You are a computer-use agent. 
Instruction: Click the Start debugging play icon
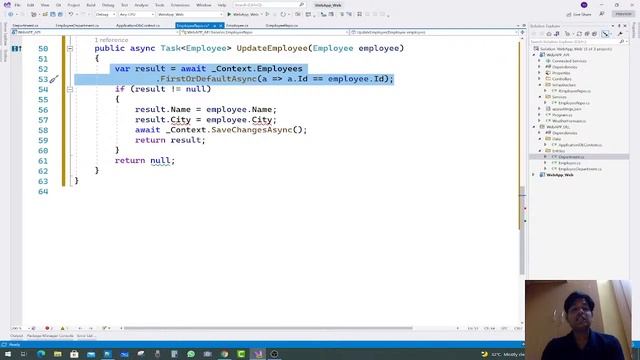pyautogui.click(x=229, y=14)
